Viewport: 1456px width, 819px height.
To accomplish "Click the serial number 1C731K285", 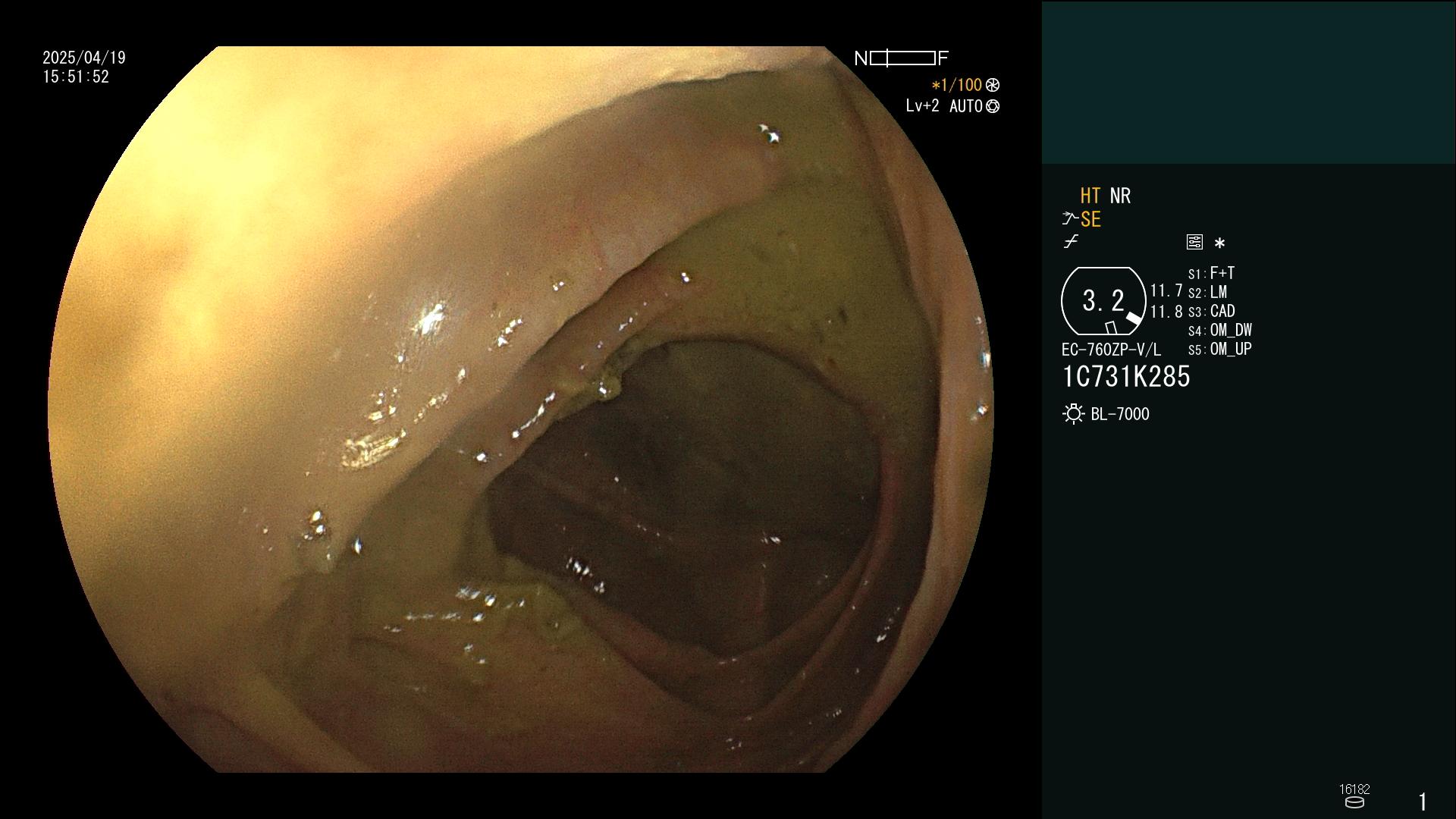I will click(1126, 377).
